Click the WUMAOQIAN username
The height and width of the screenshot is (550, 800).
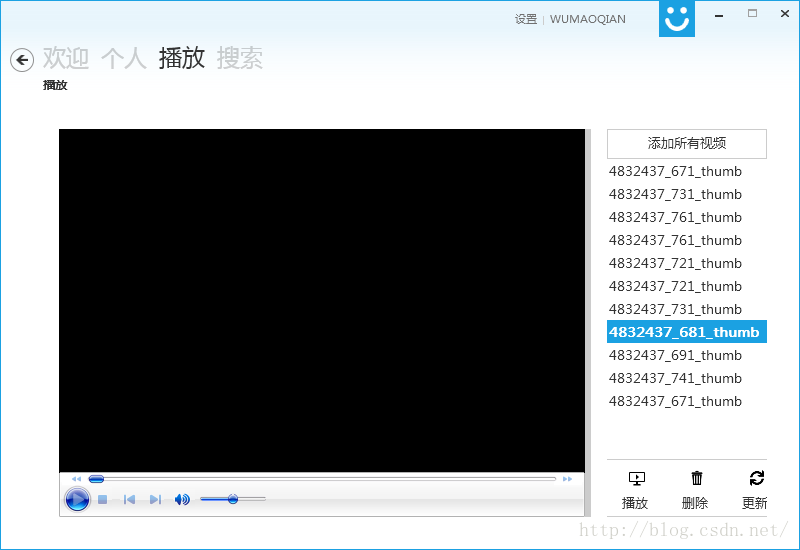point(588,19)
